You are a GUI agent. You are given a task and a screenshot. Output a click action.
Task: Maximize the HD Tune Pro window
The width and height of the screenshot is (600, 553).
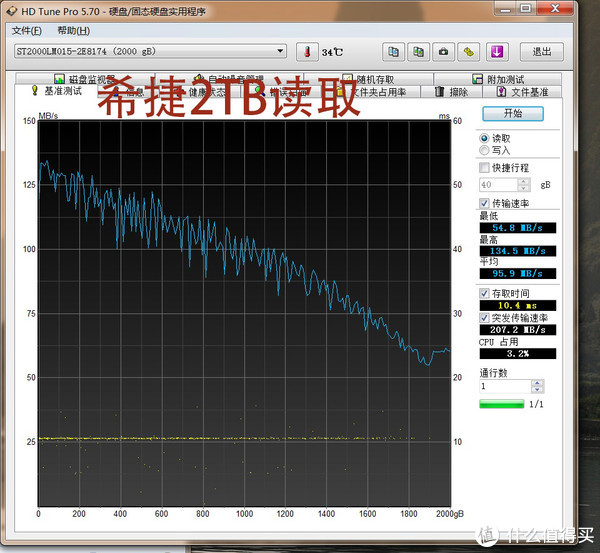[526, 8]
